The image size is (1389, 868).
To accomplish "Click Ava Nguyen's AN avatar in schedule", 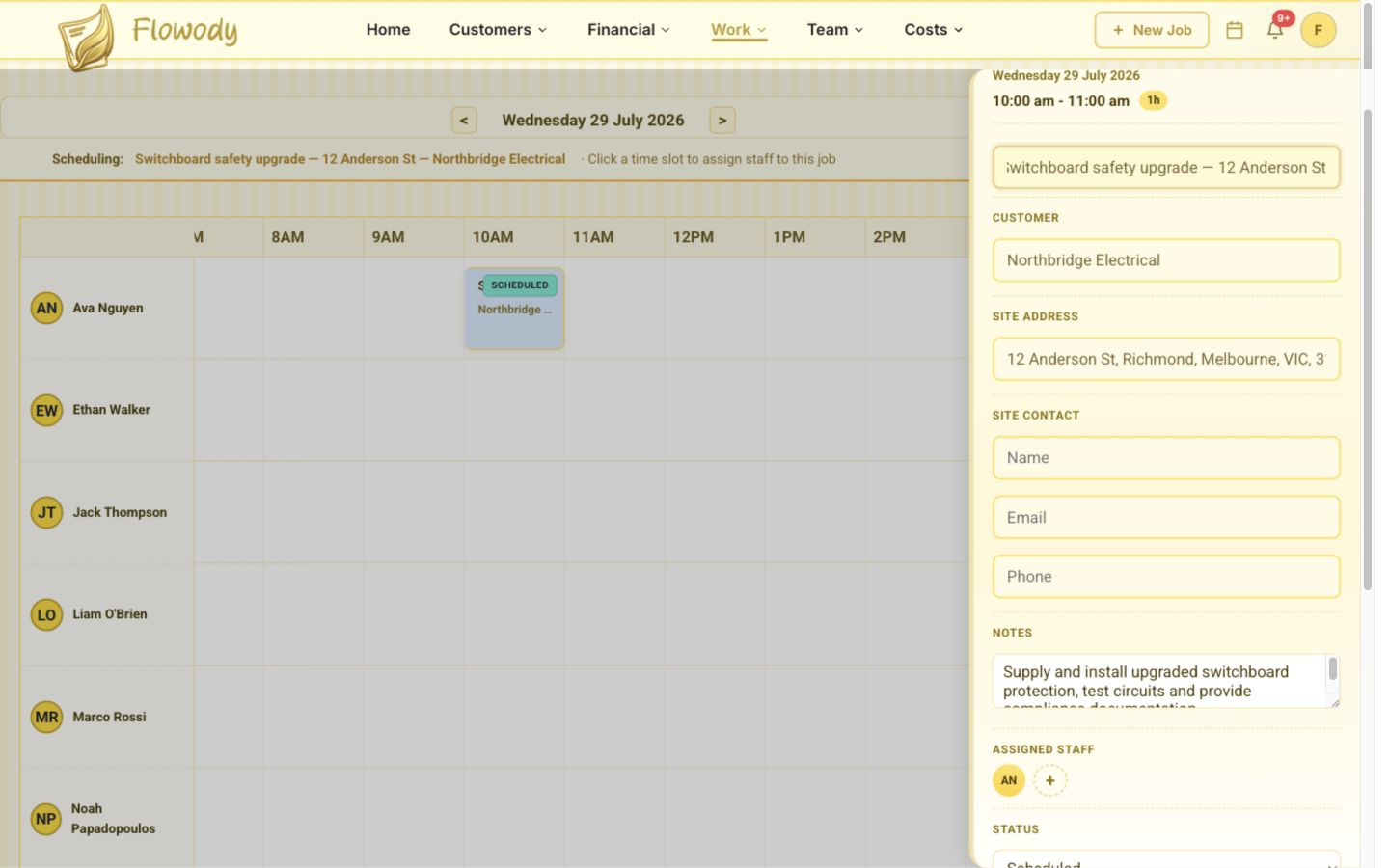I will [46, 308].
